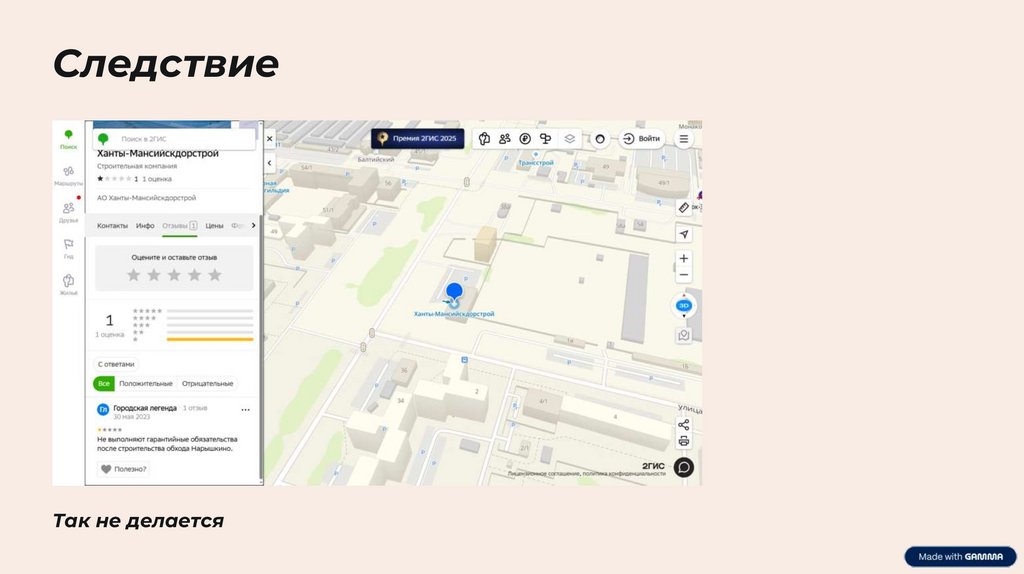
Task: Select the Положительные reviews filter
Action: 146,383
